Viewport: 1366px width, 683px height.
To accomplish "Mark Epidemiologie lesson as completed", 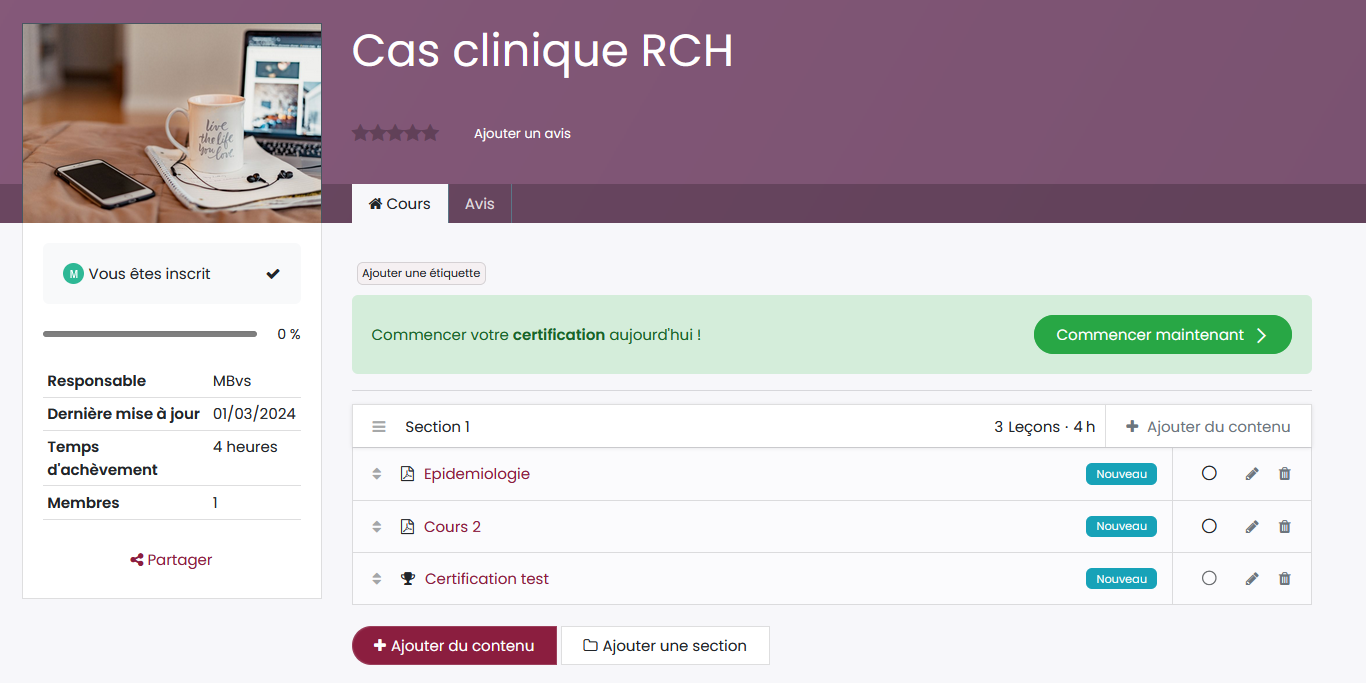I will click(1209, 474).
